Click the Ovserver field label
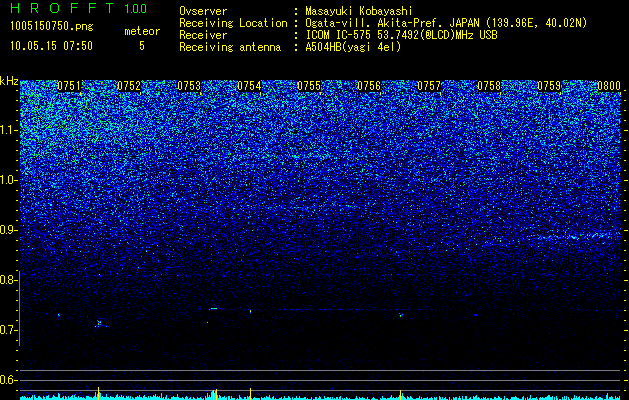This screenshot has height=400, width=629. [x=203, y=11]
